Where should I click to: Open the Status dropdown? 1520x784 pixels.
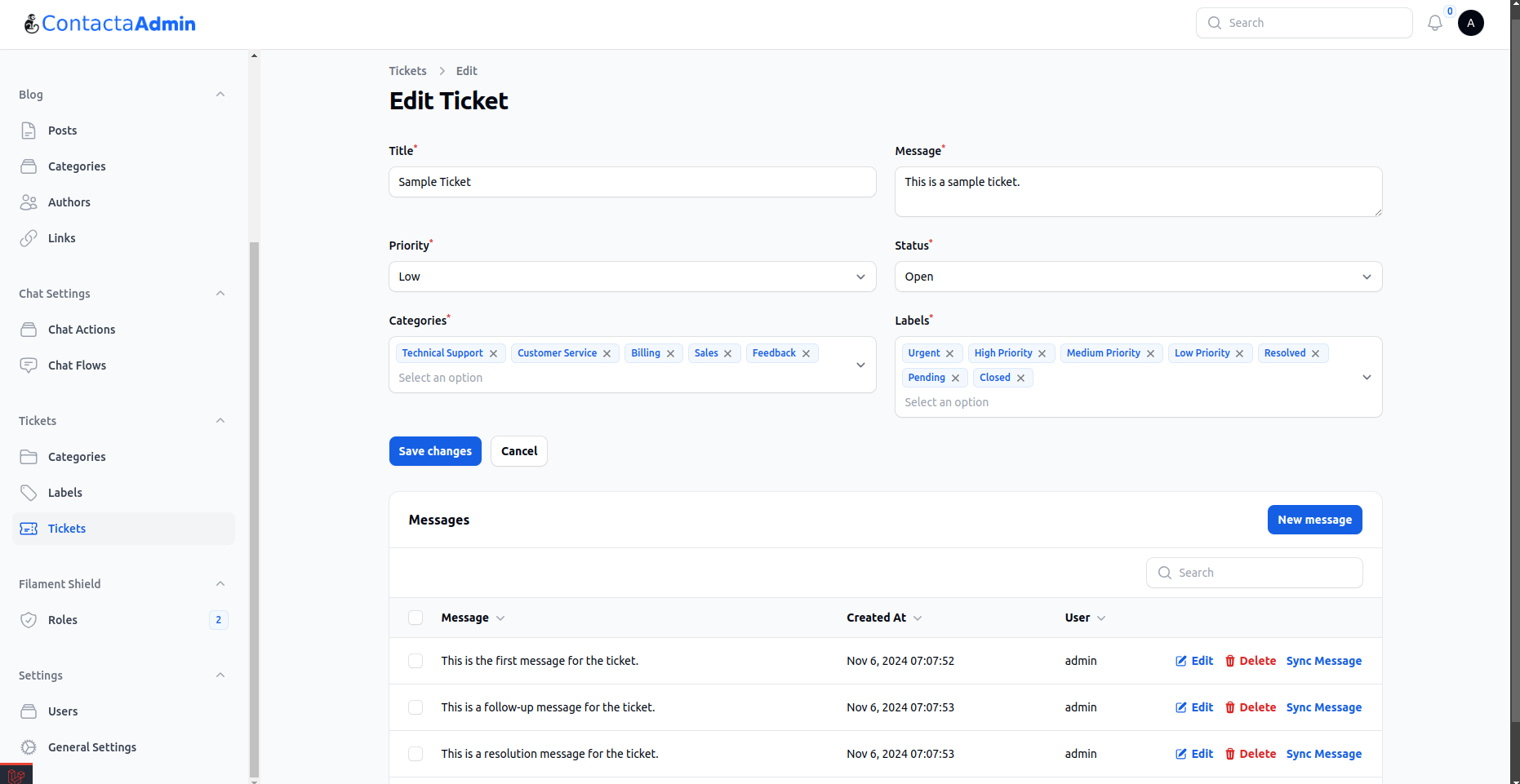point(1137,277)
